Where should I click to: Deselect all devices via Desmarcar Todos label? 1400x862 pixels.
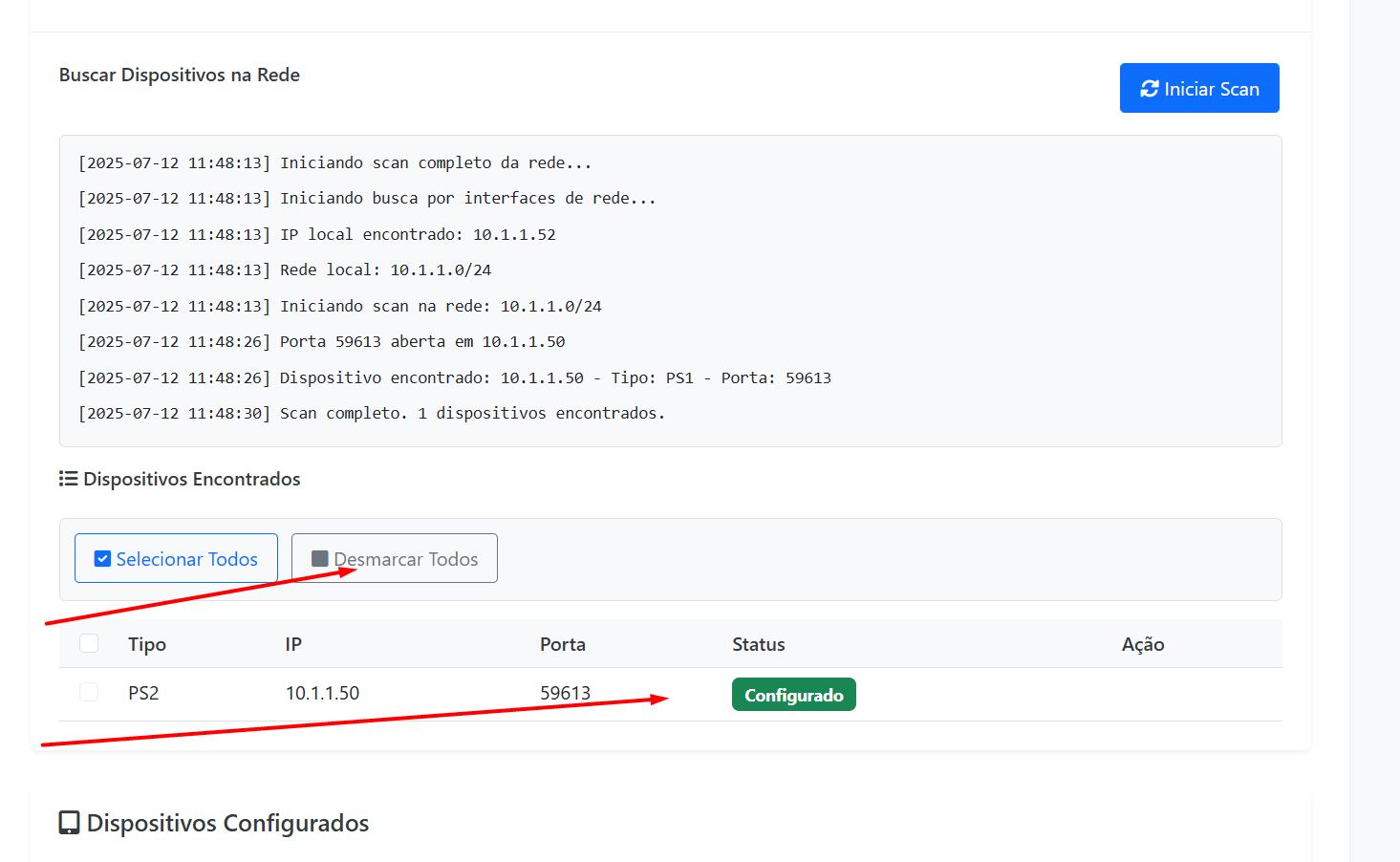pyautogui.click(x=406, y=559)
